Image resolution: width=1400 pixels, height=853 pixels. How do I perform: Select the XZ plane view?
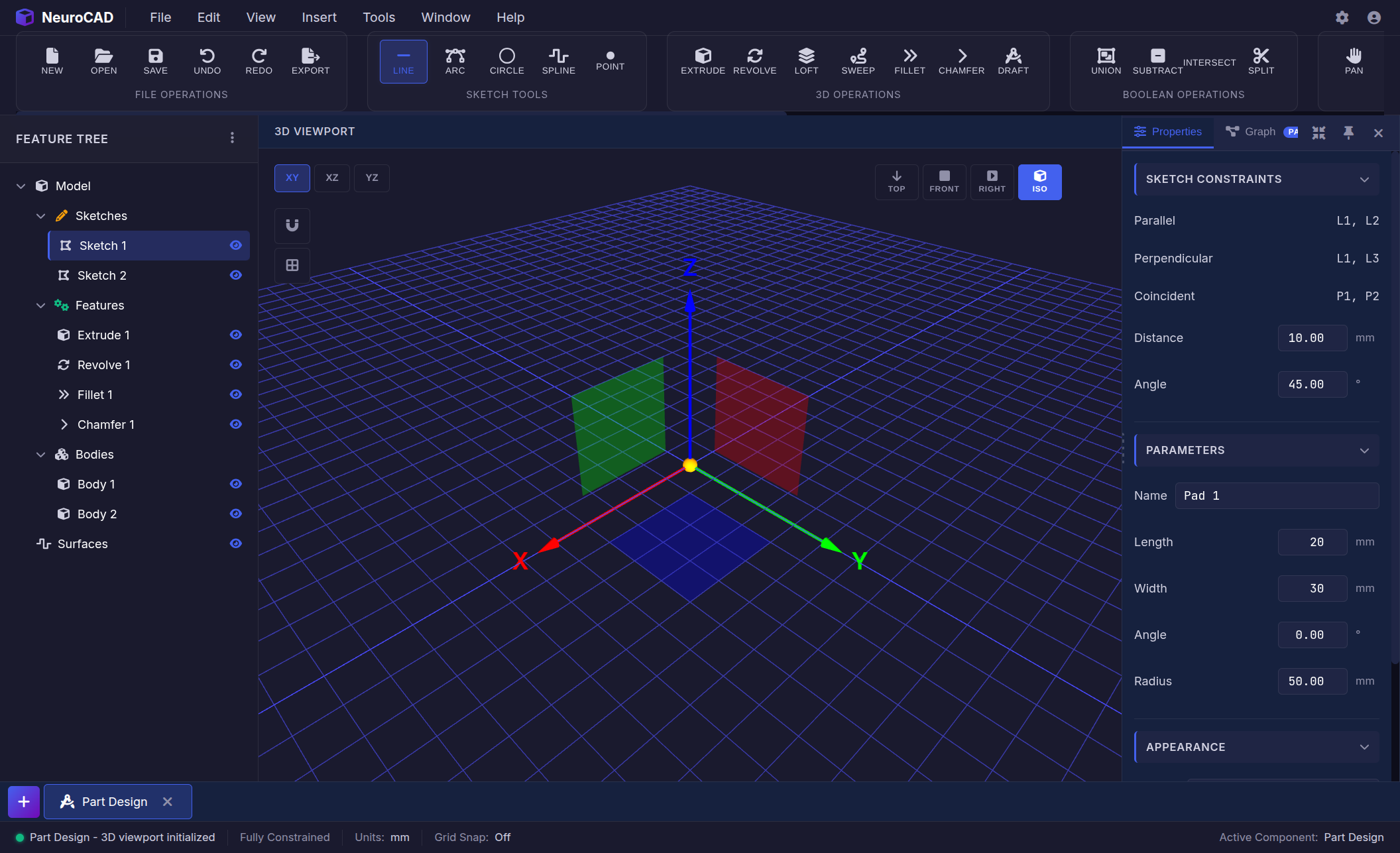coord(331,178)
